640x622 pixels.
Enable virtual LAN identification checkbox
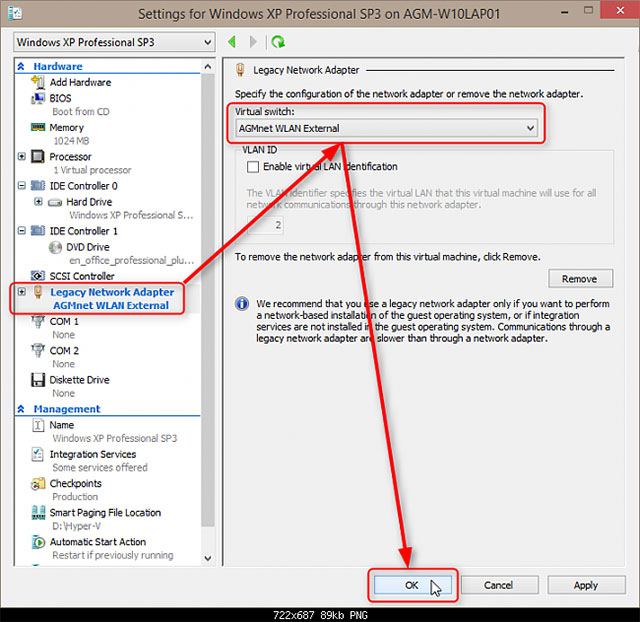click(253, 167)
